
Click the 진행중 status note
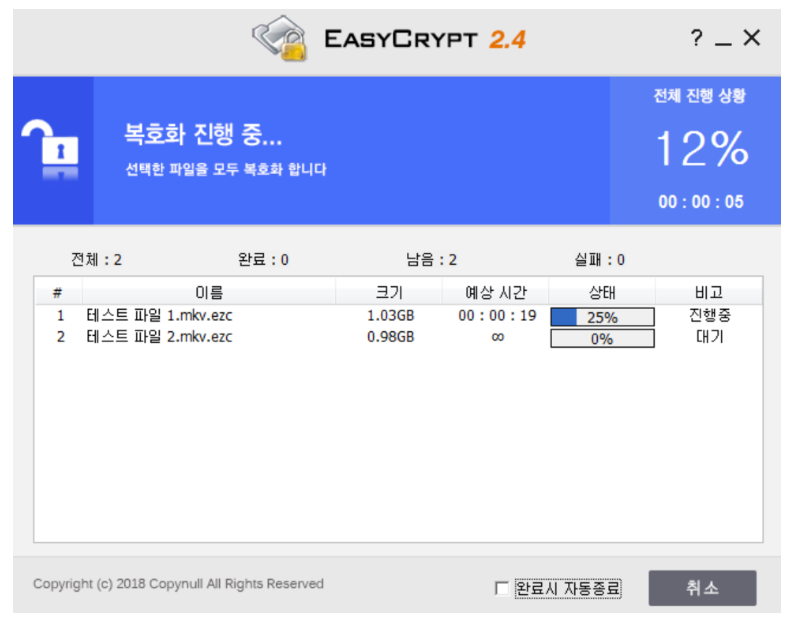point(710,316)
